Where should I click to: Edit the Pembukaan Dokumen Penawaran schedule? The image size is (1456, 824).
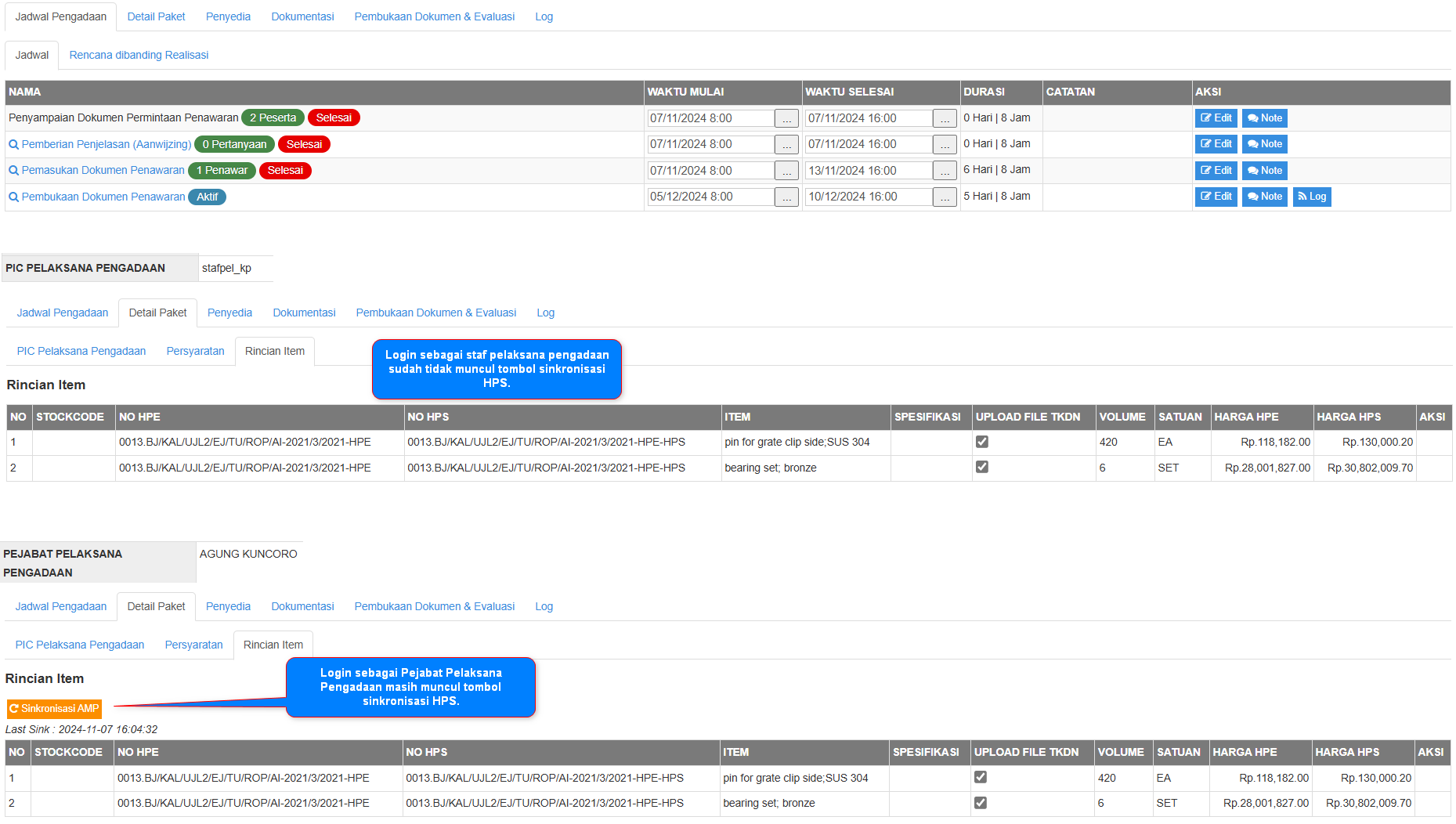click(1216, 197)
